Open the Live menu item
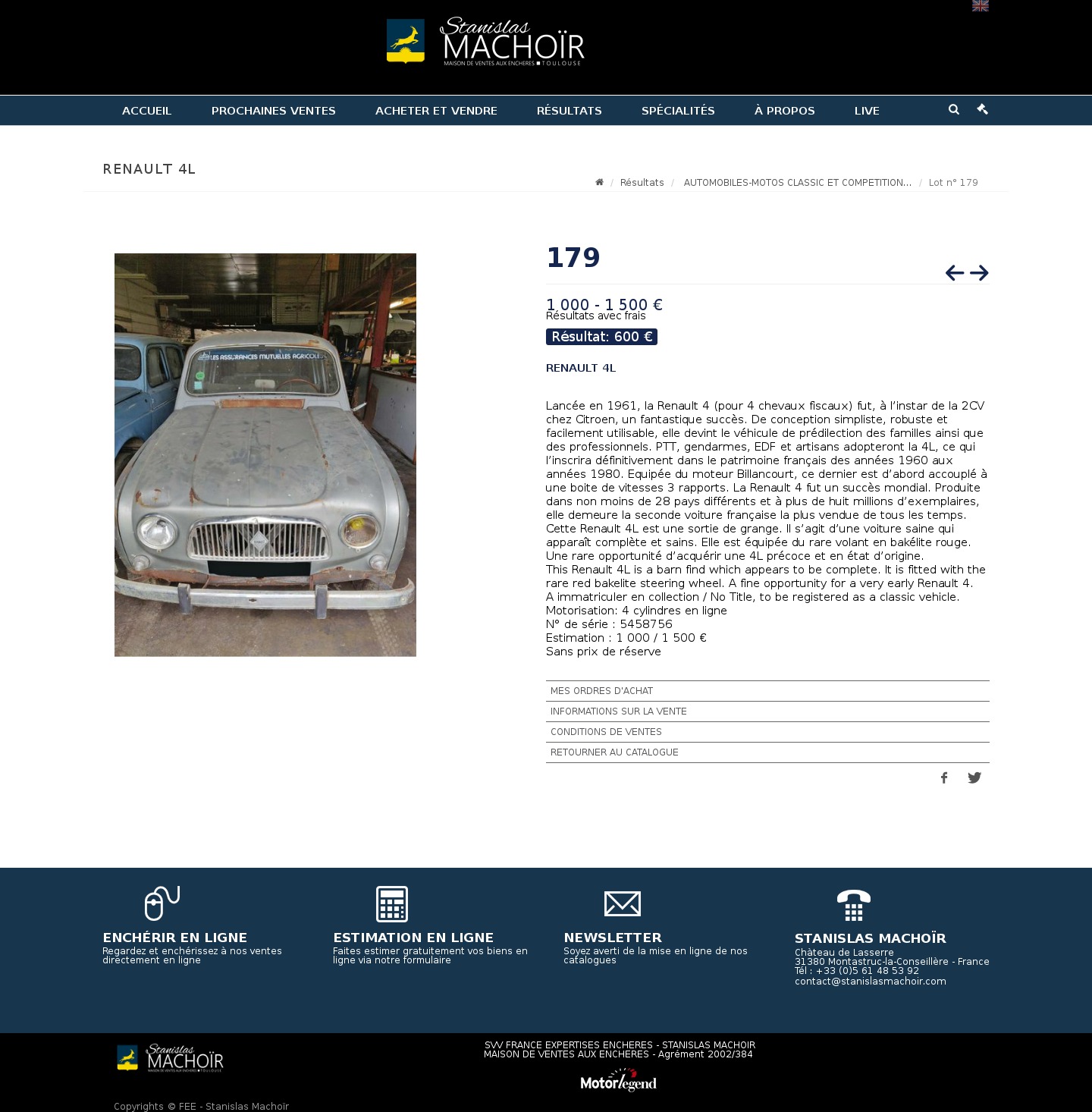Viewport: 1092px width, 1112px height. 867,111
